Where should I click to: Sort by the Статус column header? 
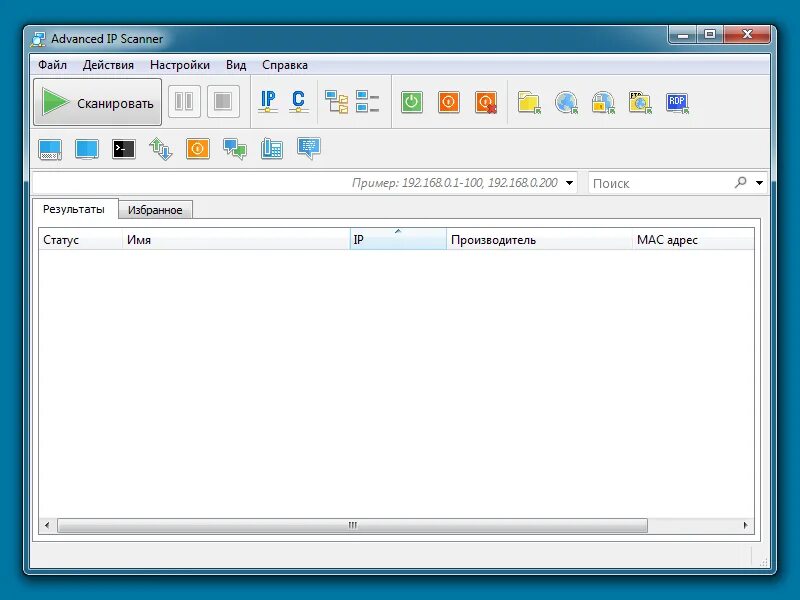click(81, 239)
